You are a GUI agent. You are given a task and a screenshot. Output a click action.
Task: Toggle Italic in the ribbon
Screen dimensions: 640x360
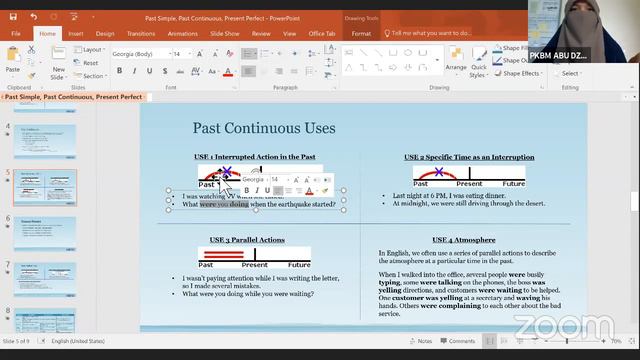(x=134, y=71)
